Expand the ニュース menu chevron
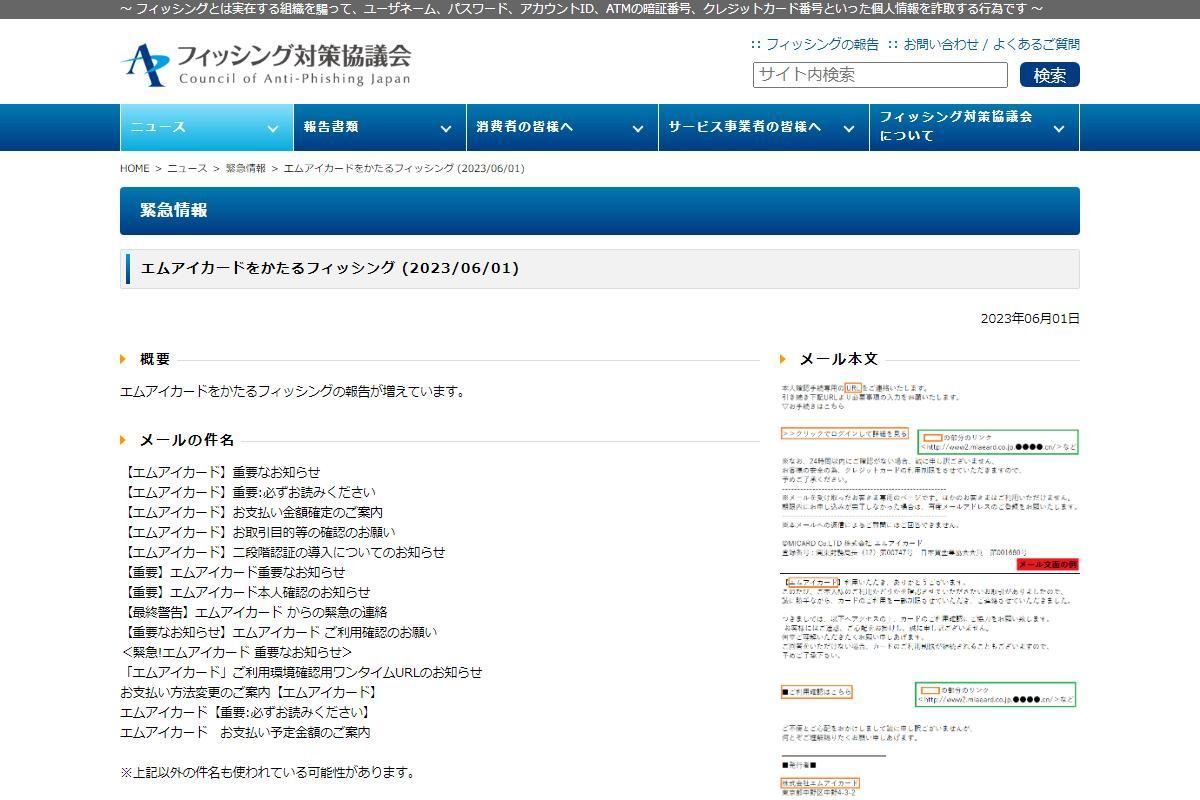 (272, 128)
